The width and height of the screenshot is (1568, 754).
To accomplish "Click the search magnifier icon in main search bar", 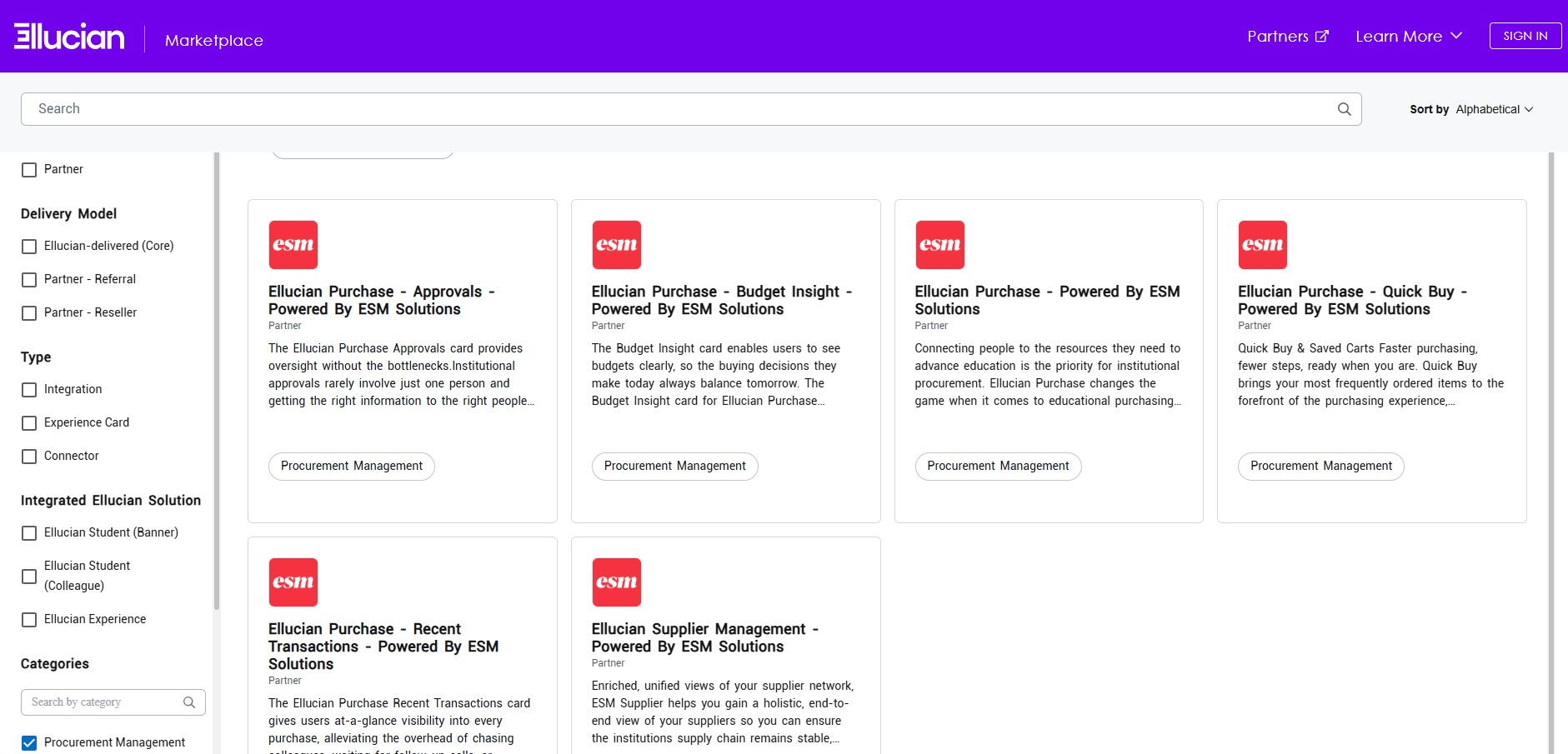I will (x=1344, y=109).
